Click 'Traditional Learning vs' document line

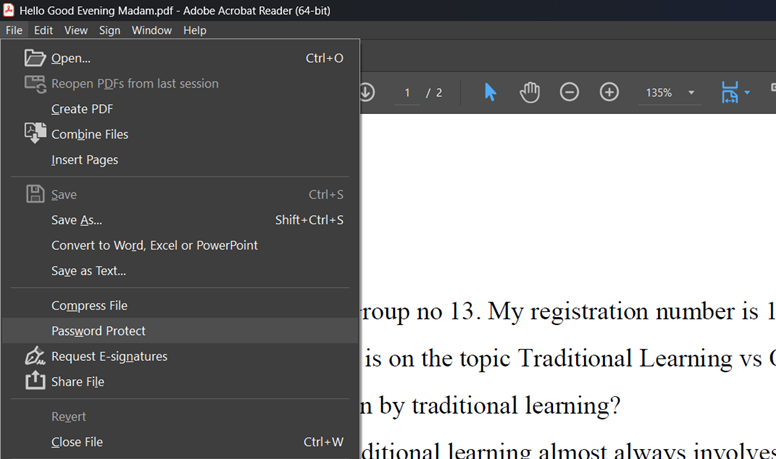click(640, 359)
